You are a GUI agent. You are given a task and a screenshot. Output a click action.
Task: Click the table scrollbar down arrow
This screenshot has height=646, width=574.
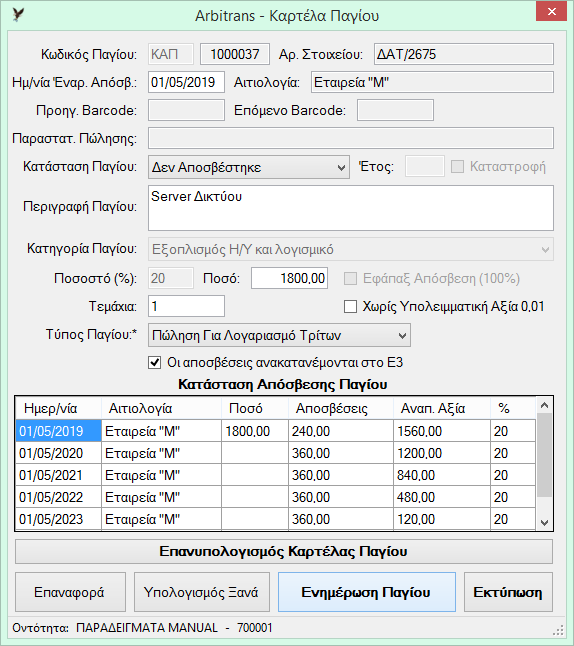coord(544,522)
